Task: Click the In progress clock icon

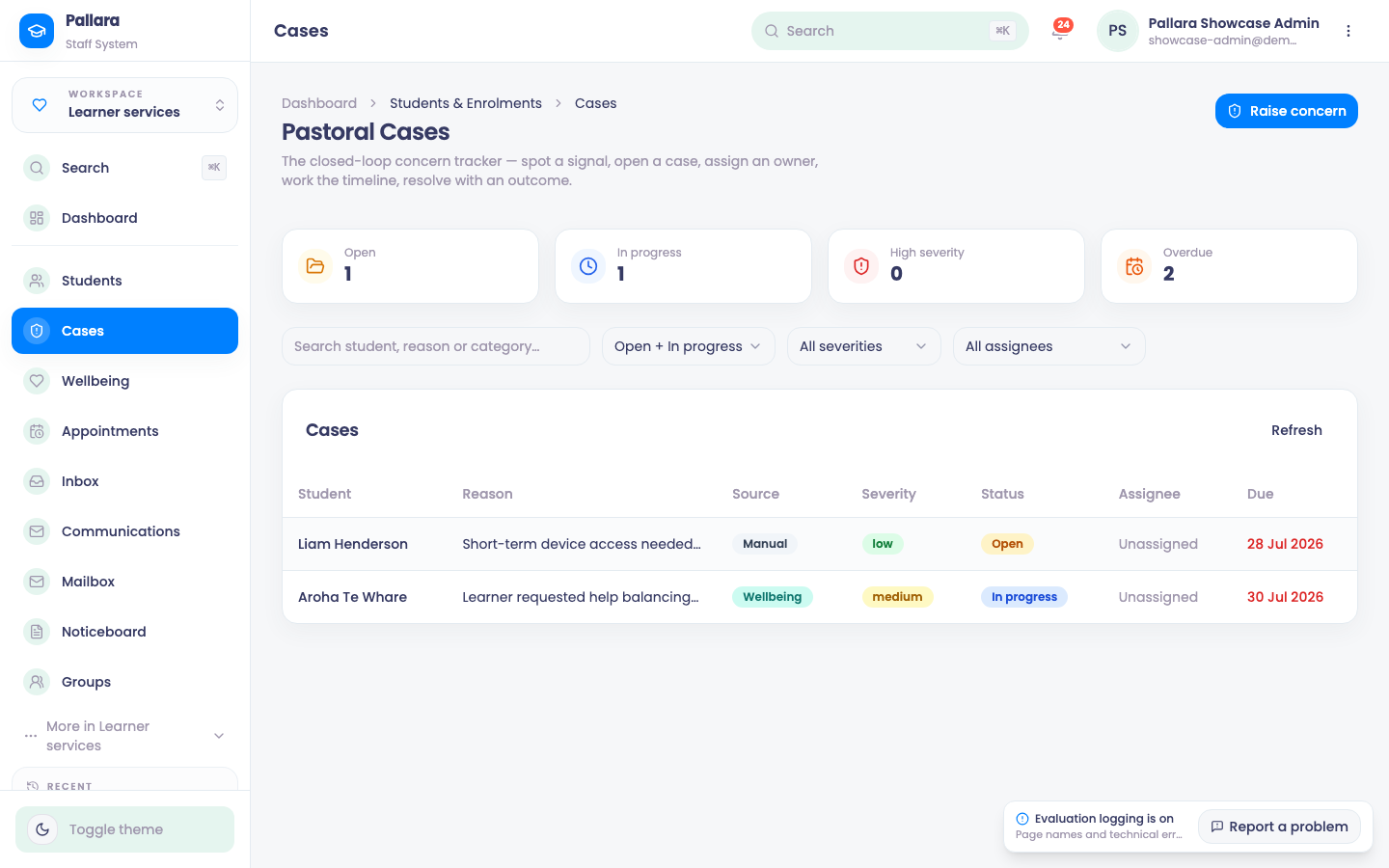Action: tap(588, 266)
